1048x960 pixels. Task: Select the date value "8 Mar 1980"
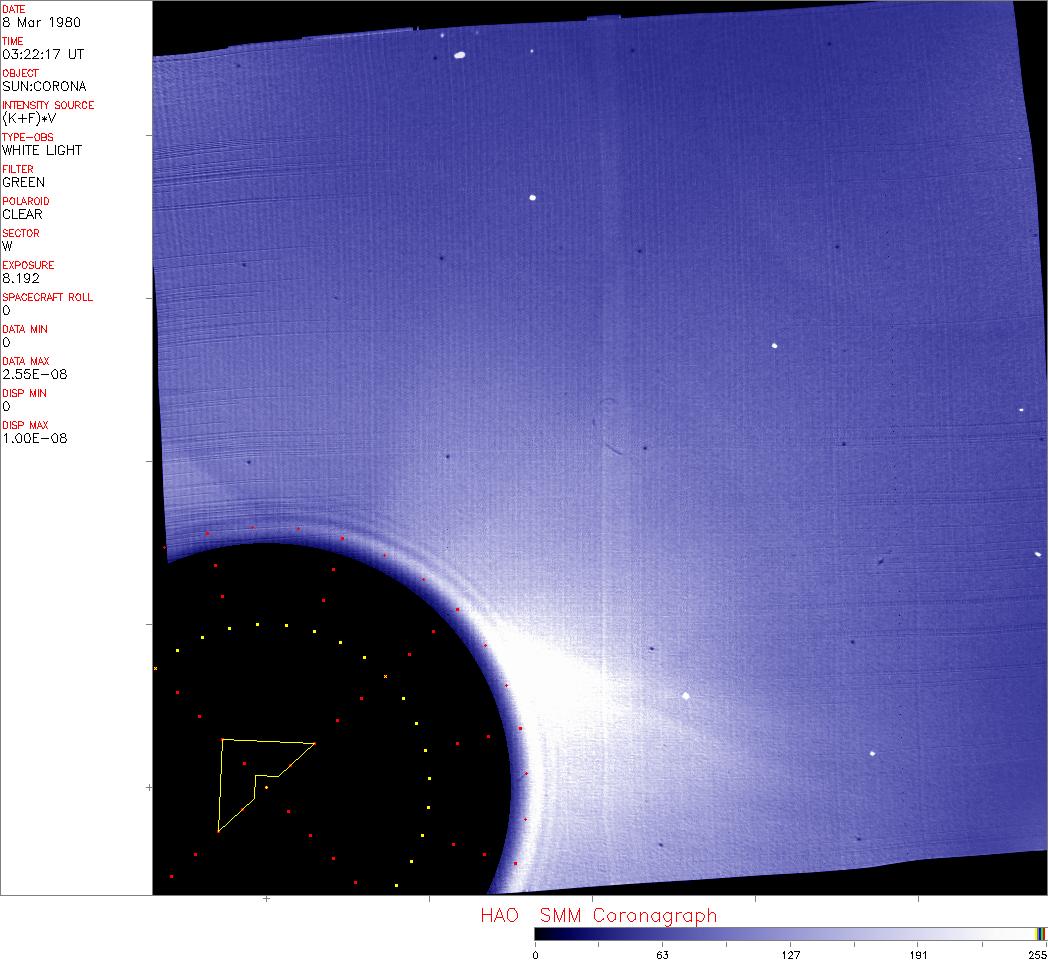pos(42,22)
